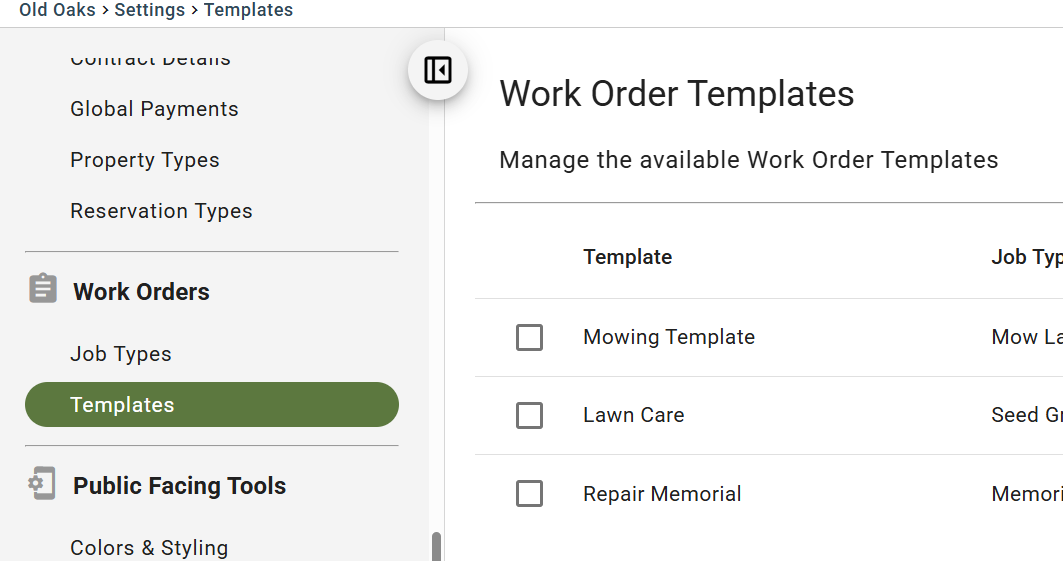Navigate to Settings via the breadcrumb
The width and height of the screenshot is (1063, 561).
150,10
